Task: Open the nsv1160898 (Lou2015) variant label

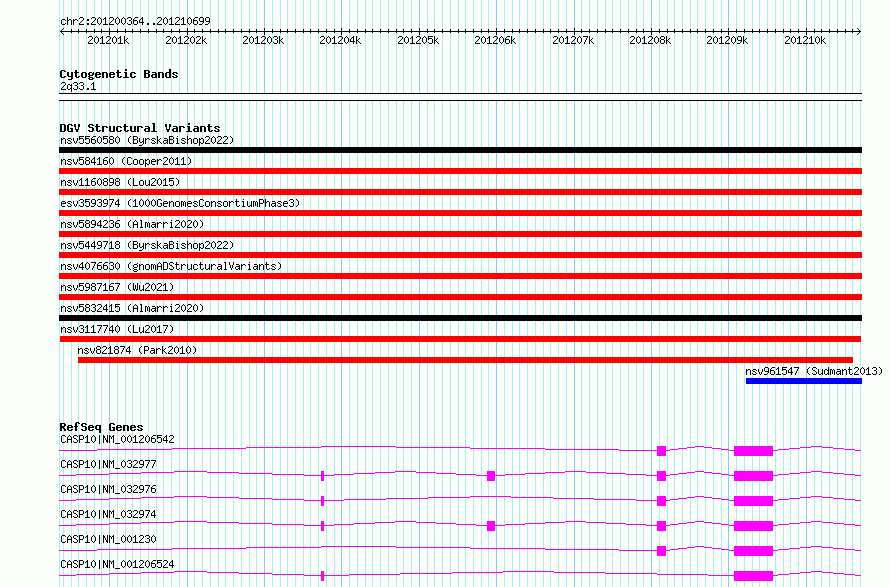Action: (x=120, y=182)
